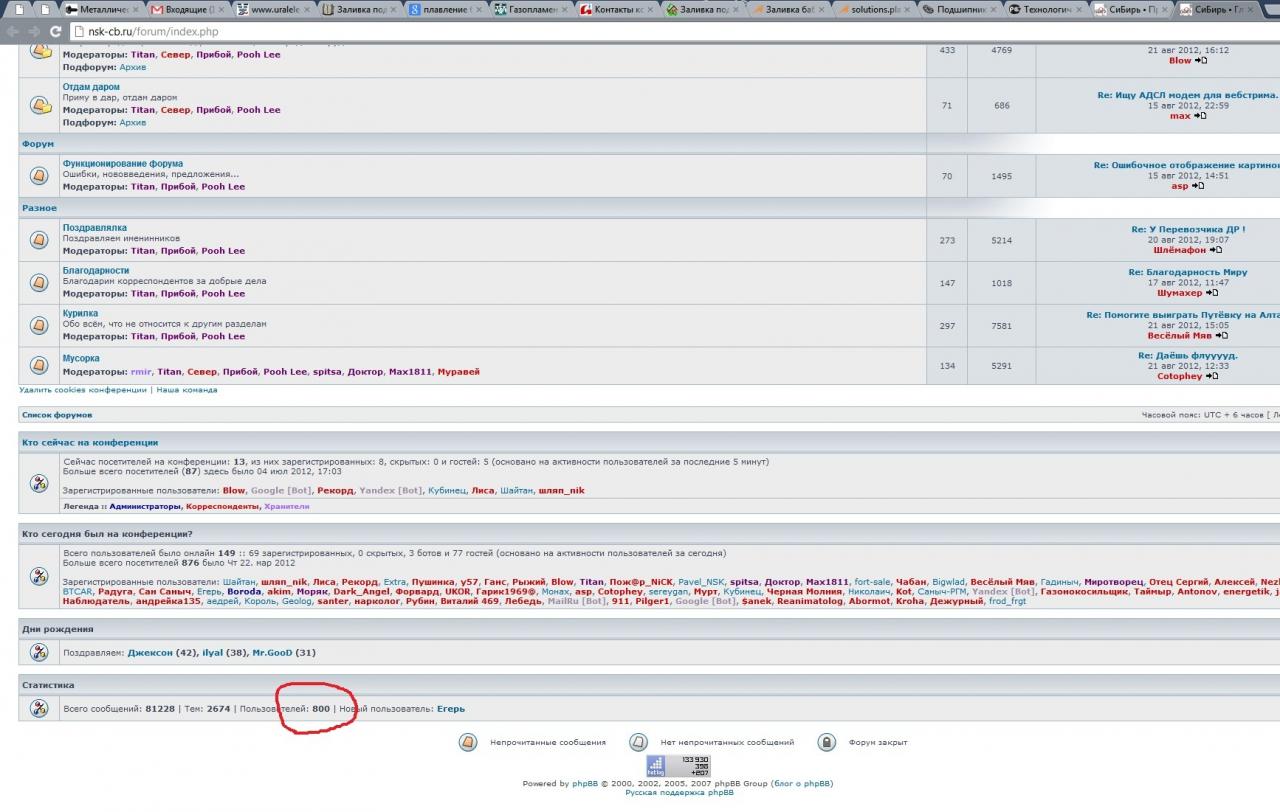Open the Поздравлялка forum

[x=94, y=228]
